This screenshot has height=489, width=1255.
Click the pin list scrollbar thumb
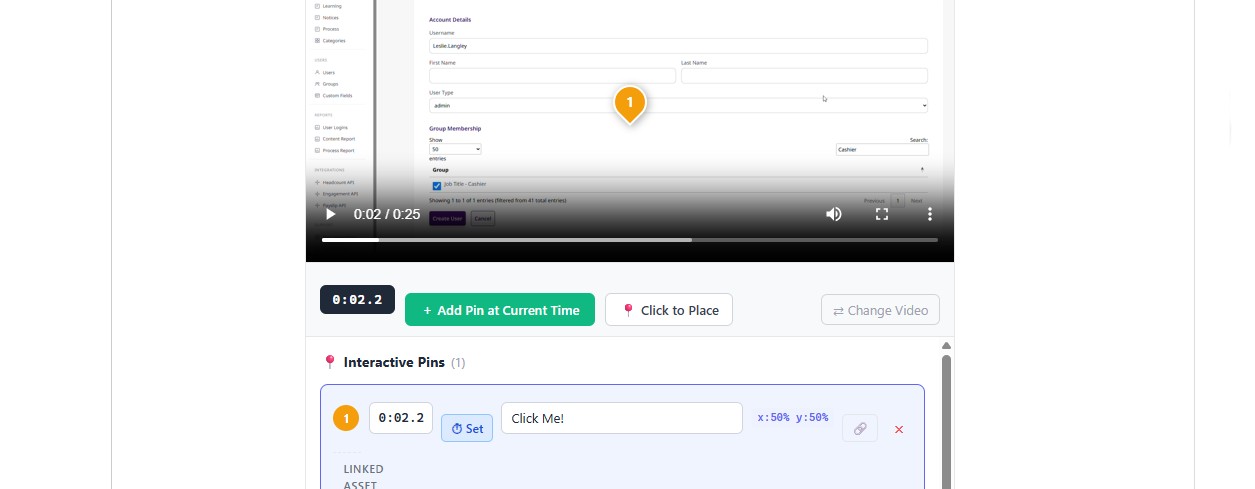[946, 420]
